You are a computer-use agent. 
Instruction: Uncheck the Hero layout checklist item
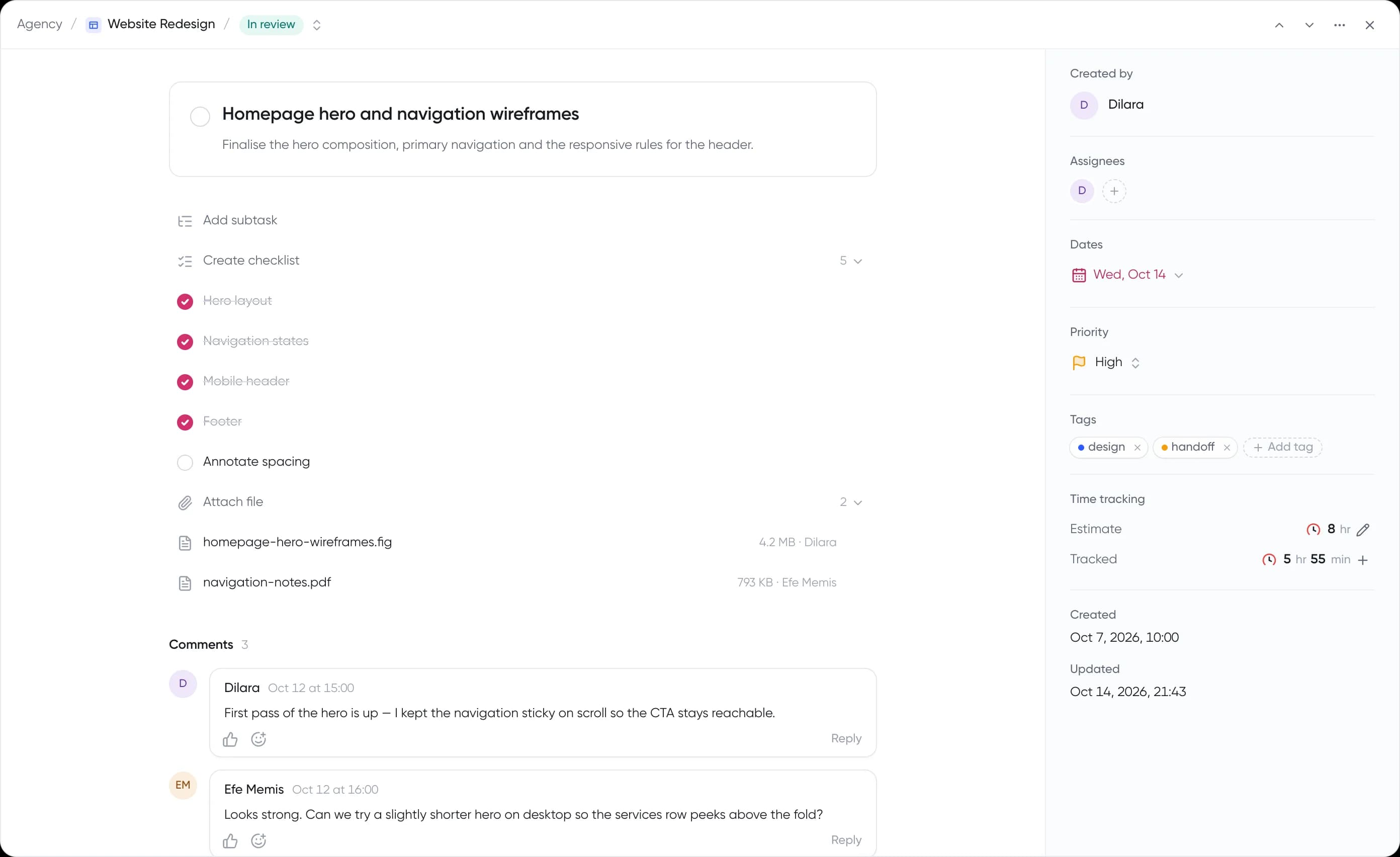click(185, 302)
